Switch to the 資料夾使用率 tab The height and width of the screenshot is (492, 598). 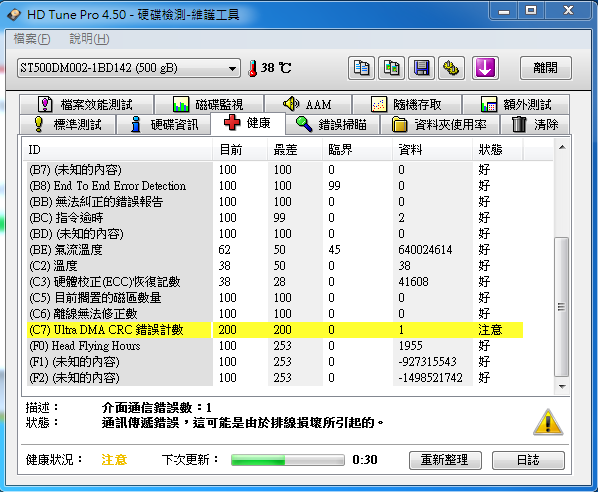pyautogui.click(x=439, y=124)
